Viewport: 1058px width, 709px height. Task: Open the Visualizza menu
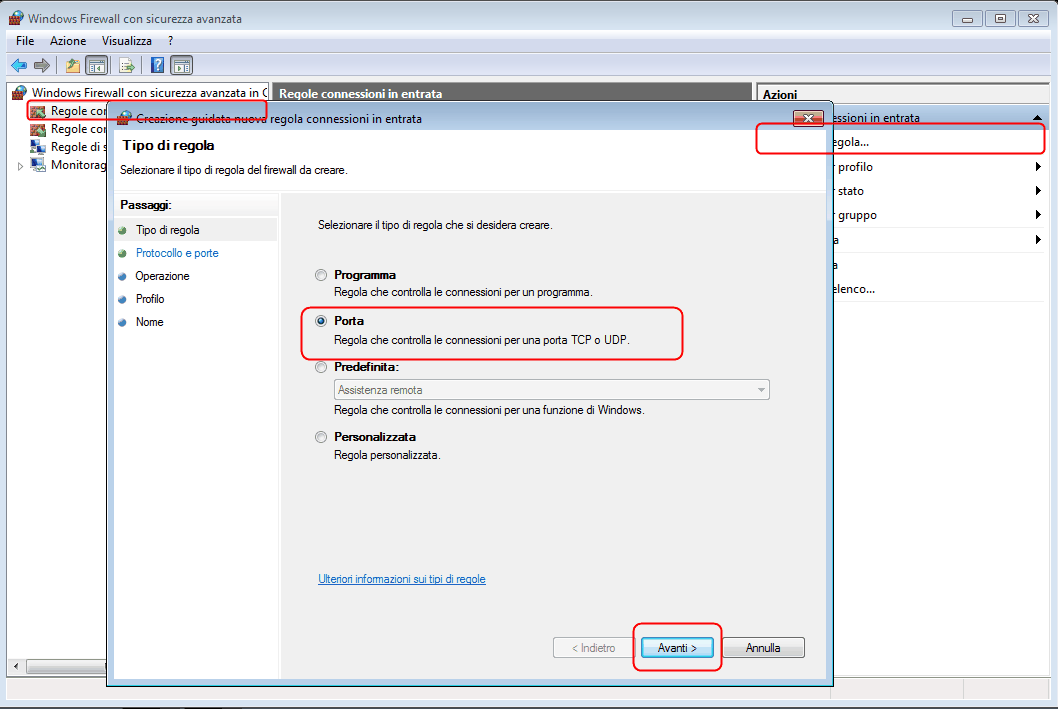click(127, 41)
